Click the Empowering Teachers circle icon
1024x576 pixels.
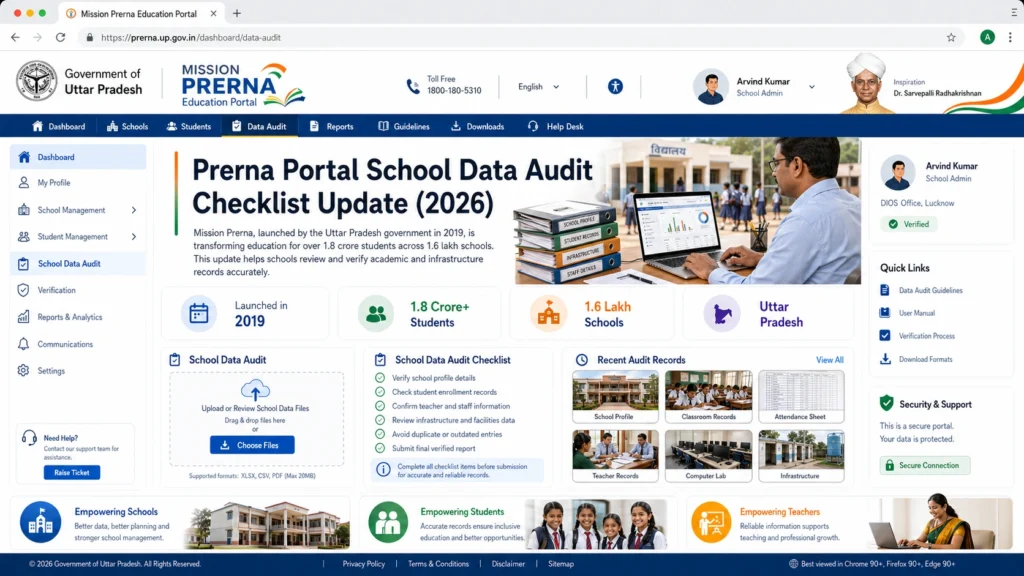coord(711,522)
